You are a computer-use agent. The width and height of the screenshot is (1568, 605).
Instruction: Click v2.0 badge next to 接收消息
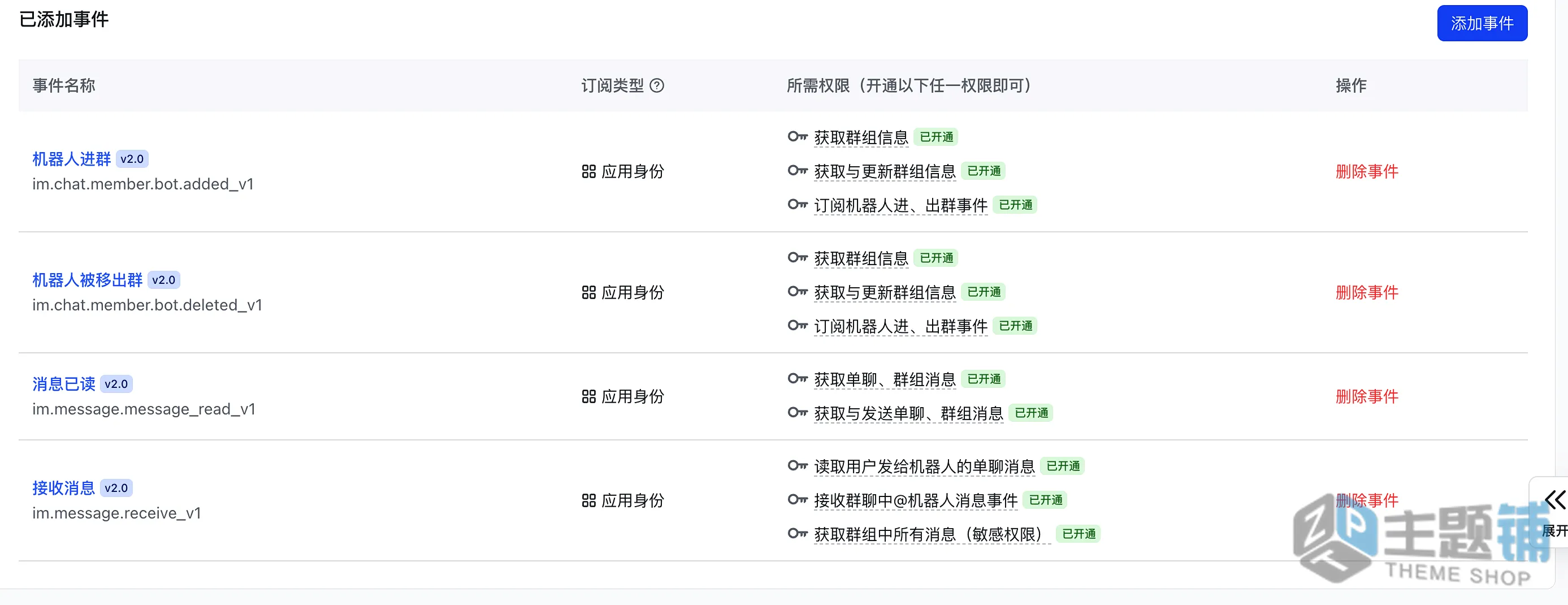[x=116, y=489]
